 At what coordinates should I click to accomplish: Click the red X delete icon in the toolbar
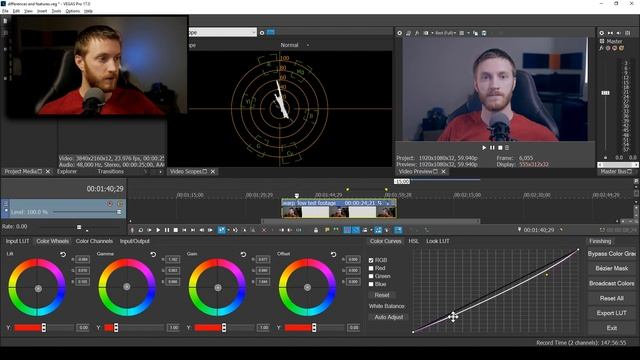264,230
